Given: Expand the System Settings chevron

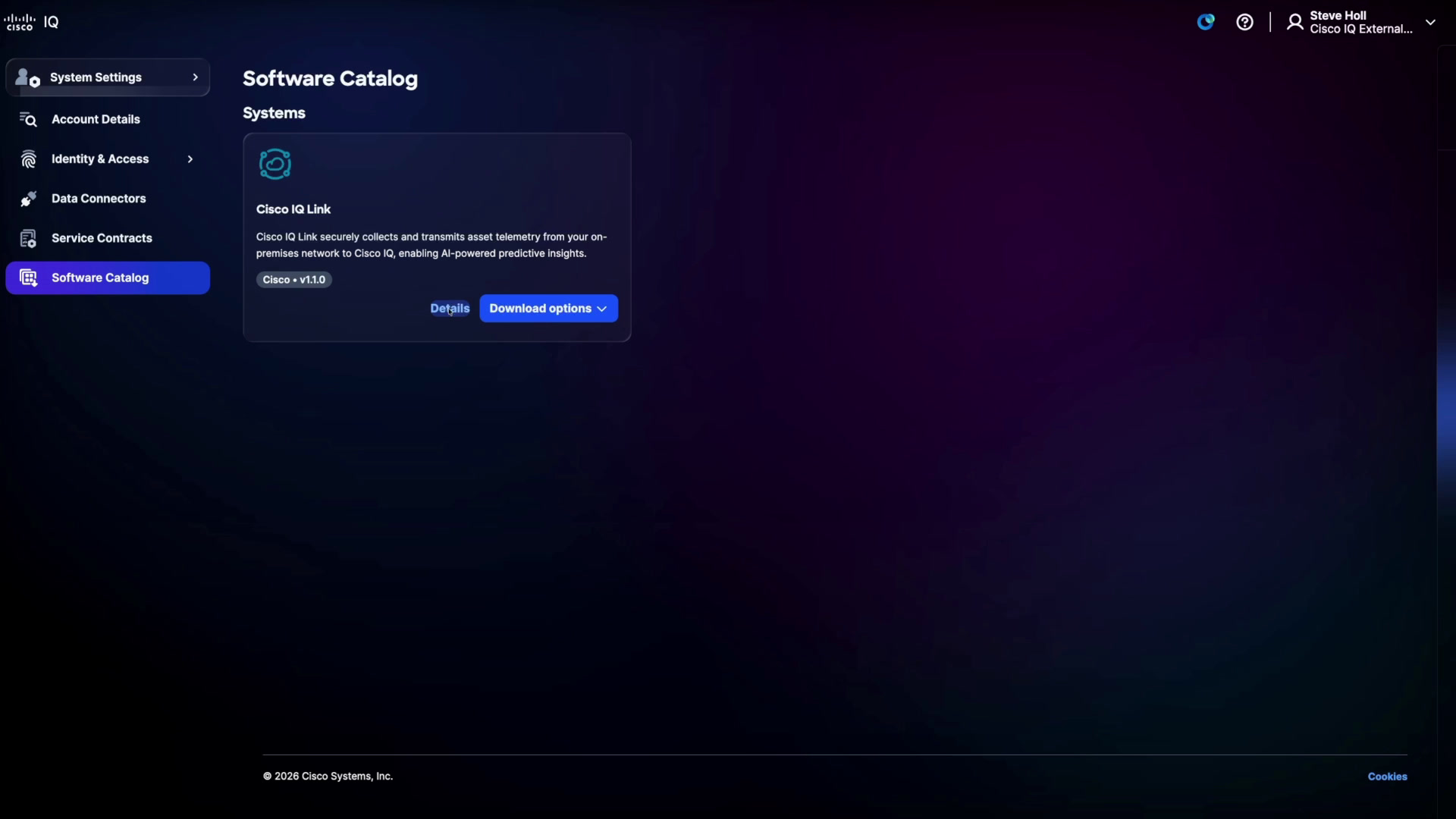Looking at the screenshot, I should [x=195, y=77].
